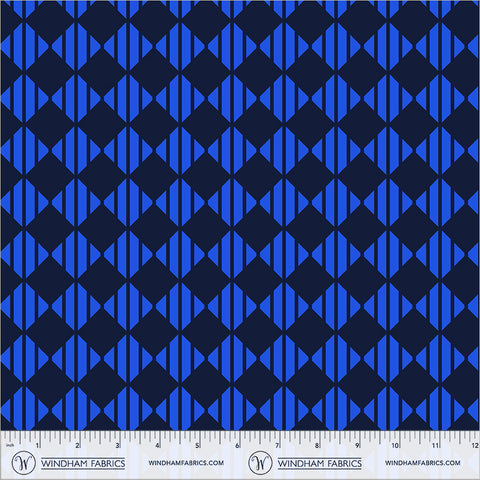The width and height of the screenshot is (480, 480).
Task: Click ruler number 11
Action: pyautogui.click(x=435, y=446)
